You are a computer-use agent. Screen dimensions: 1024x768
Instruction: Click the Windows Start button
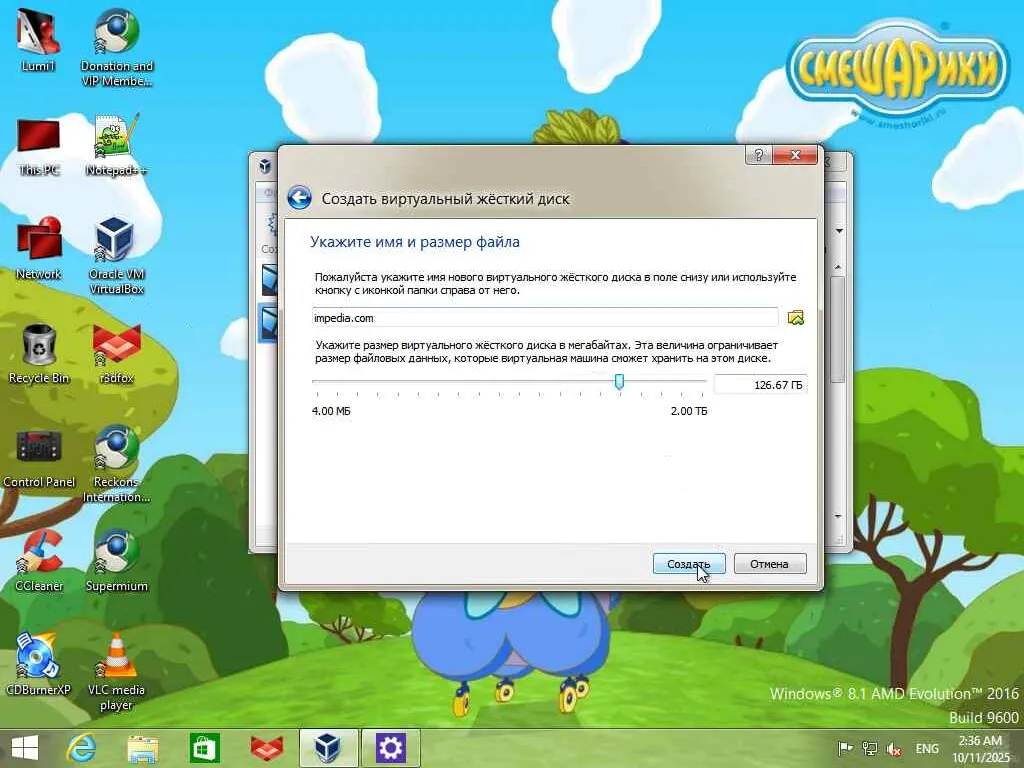click(x=25, y=748)
